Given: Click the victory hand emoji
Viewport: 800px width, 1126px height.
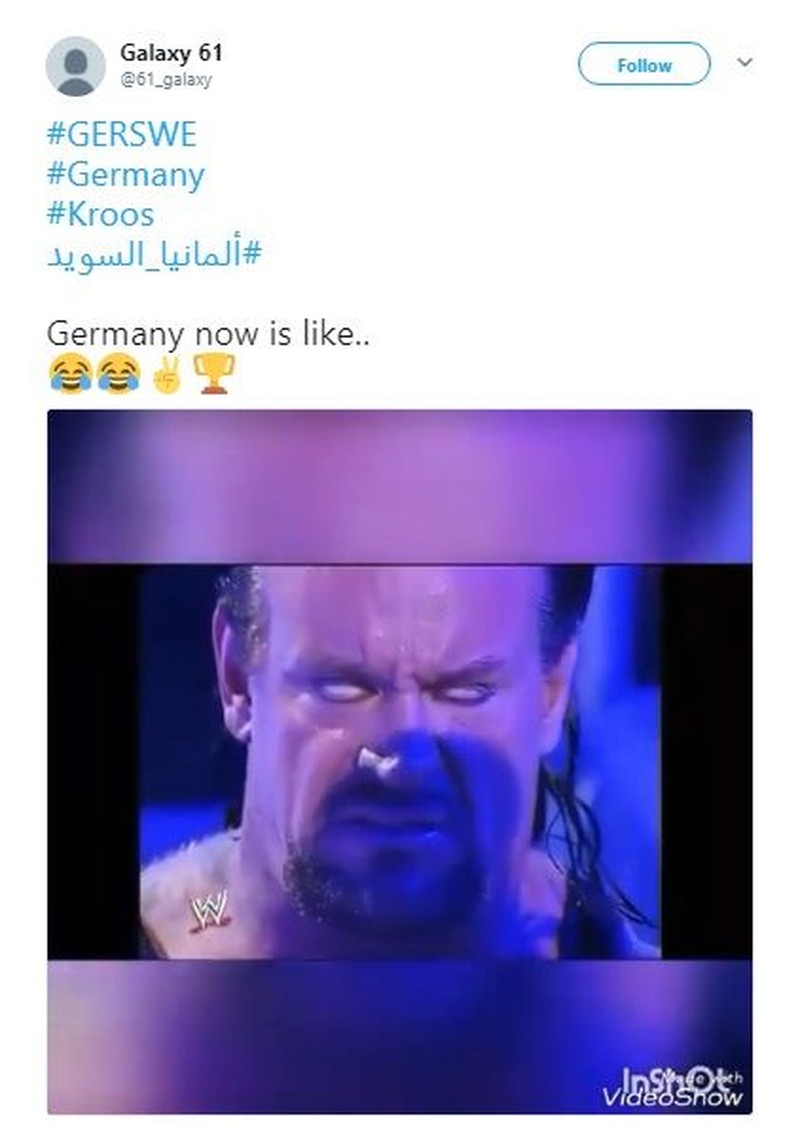Looking at the screenshot, I should point(167,373).
